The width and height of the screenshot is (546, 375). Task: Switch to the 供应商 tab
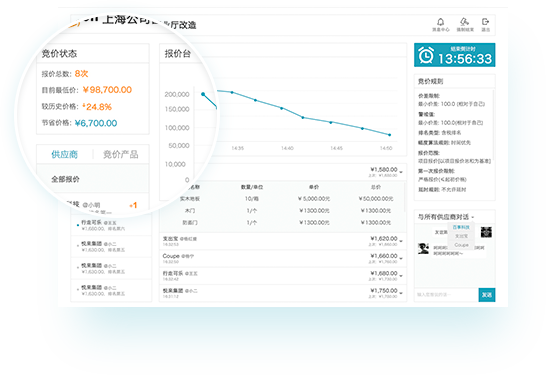[x=64, y=154]
